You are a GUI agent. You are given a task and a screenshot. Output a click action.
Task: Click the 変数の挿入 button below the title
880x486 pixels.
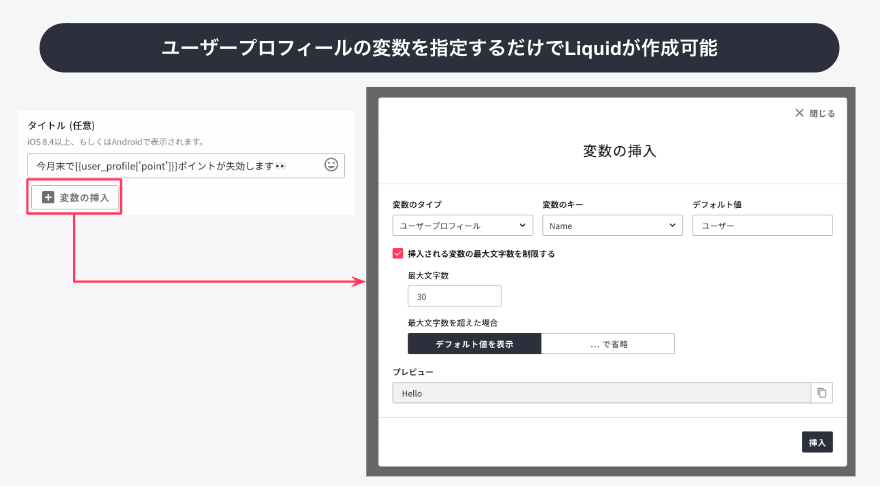pos(75,198)
